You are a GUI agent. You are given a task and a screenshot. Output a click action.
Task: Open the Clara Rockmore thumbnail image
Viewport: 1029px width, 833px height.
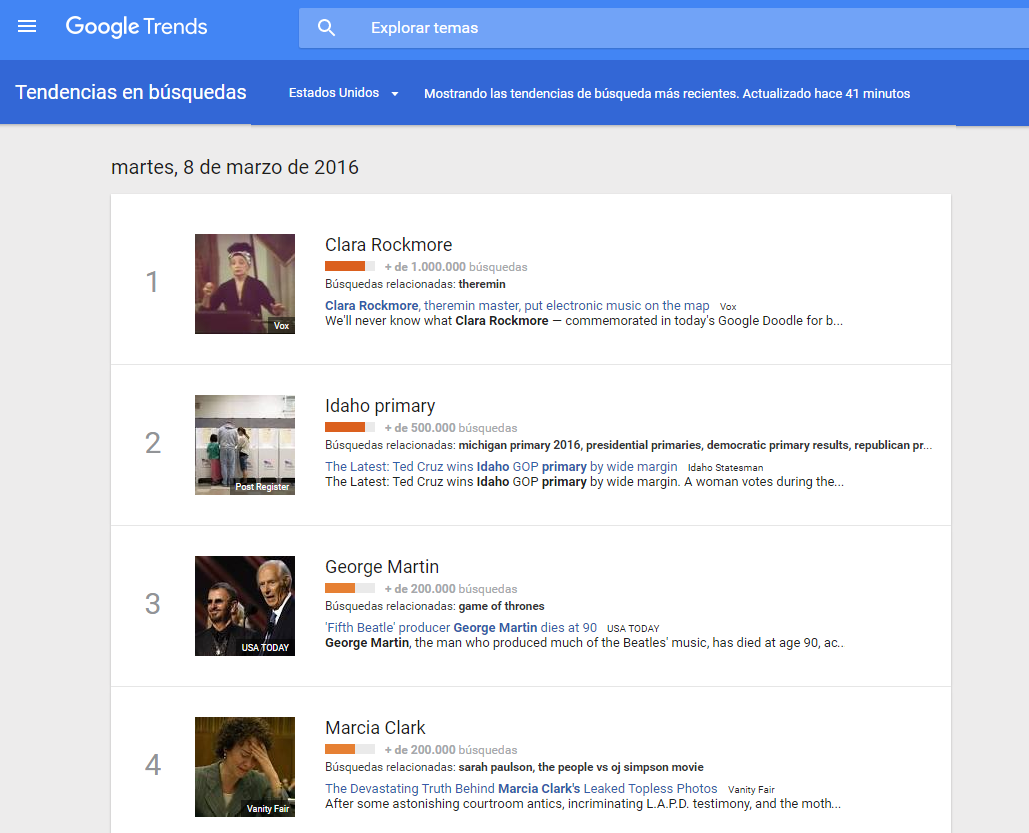point(245,284)
